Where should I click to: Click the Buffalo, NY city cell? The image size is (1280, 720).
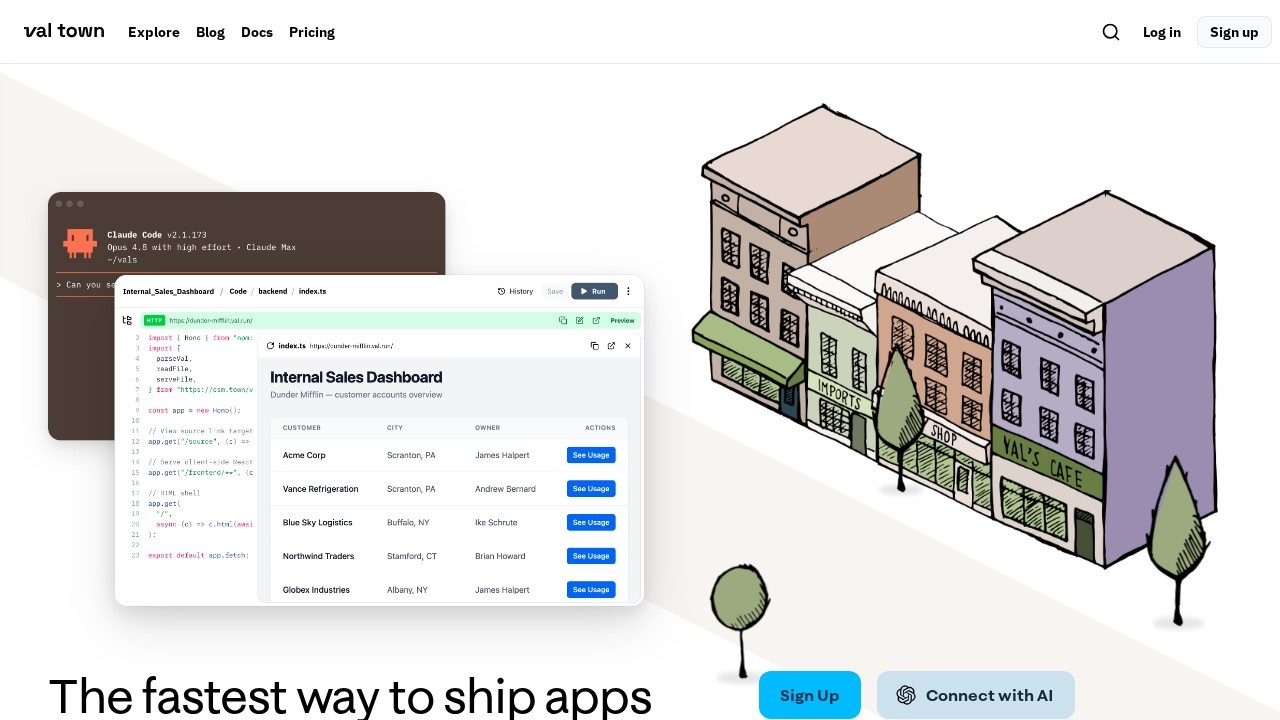click(408, 522)
